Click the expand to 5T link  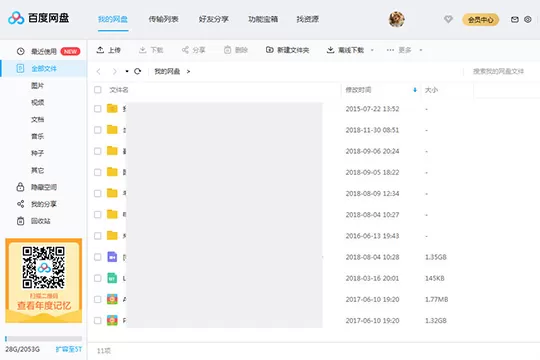point(69,349)
